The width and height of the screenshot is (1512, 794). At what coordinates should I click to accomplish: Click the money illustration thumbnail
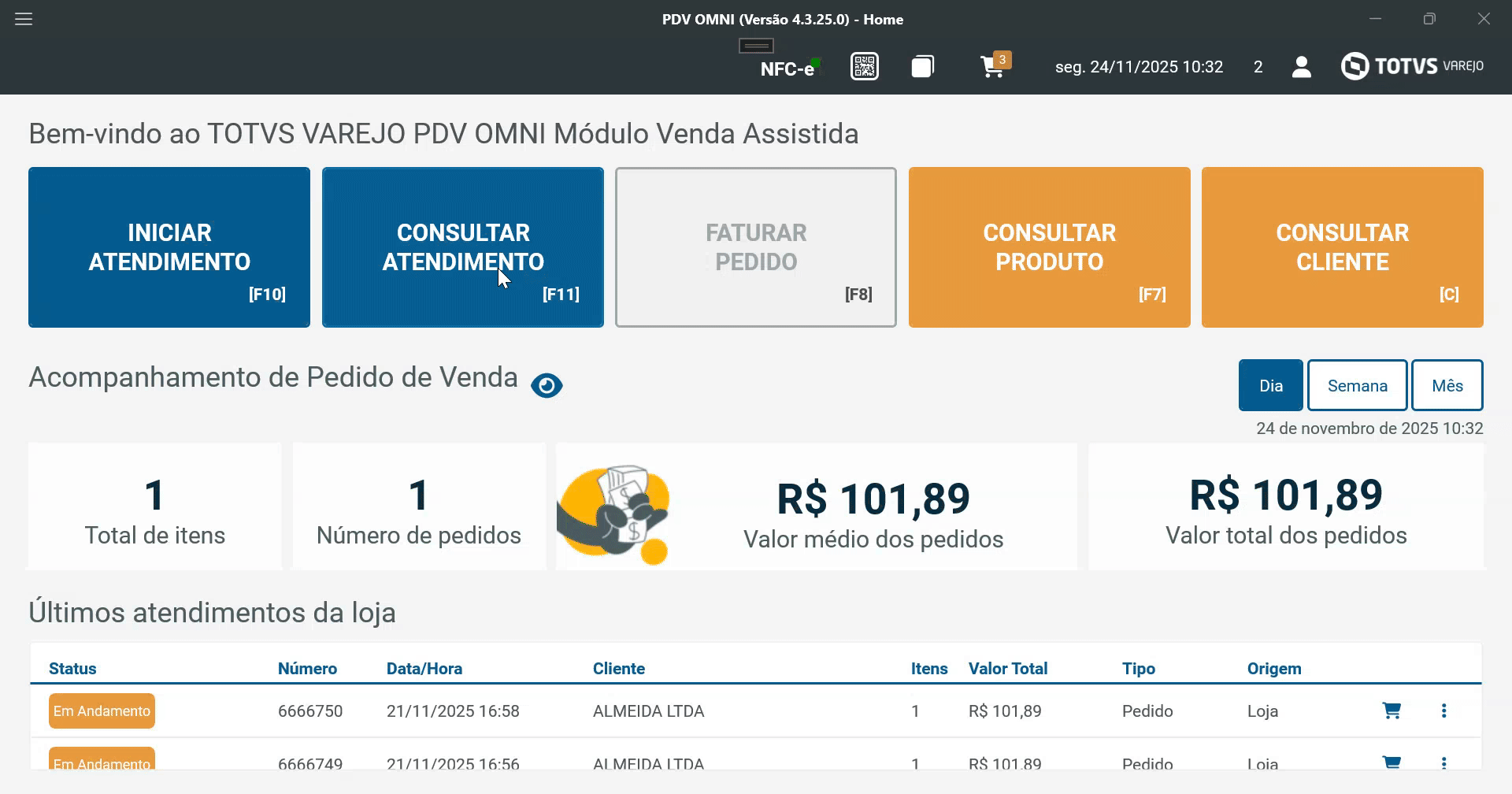point(613,514)
